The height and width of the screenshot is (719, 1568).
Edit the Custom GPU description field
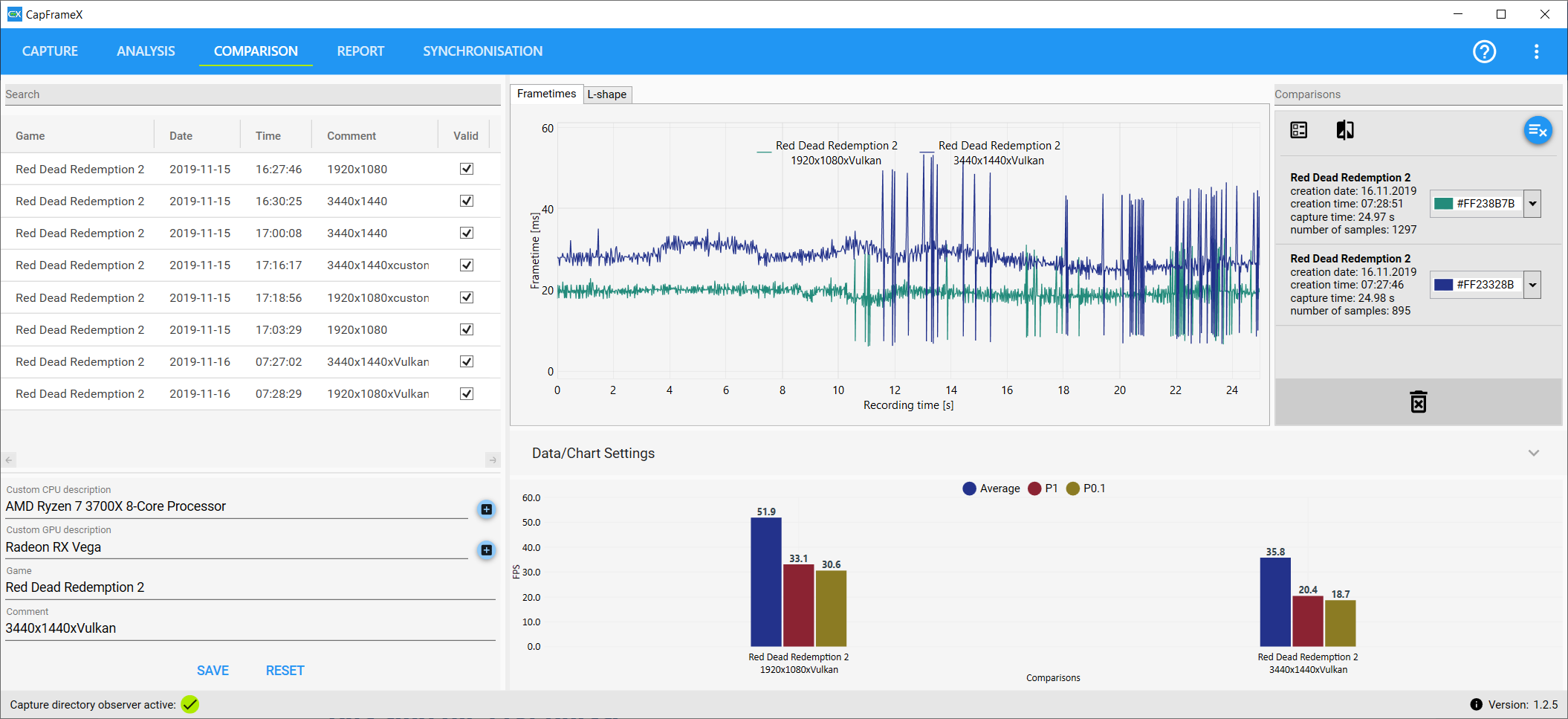[x=236, y=547]
